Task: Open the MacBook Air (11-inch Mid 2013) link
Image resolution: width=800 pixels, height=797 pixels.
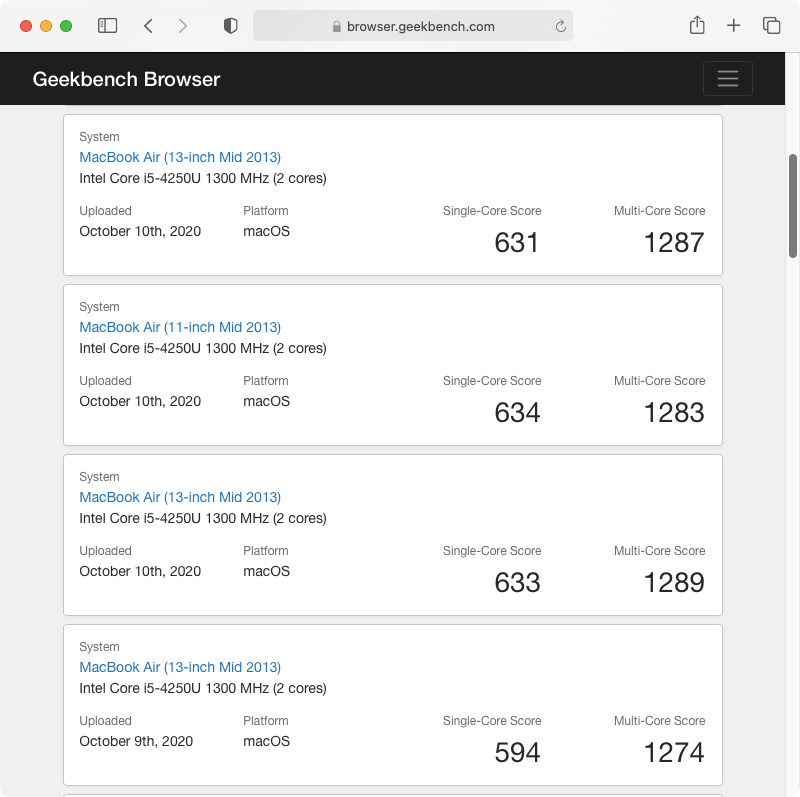Action: tap(180, 327)
